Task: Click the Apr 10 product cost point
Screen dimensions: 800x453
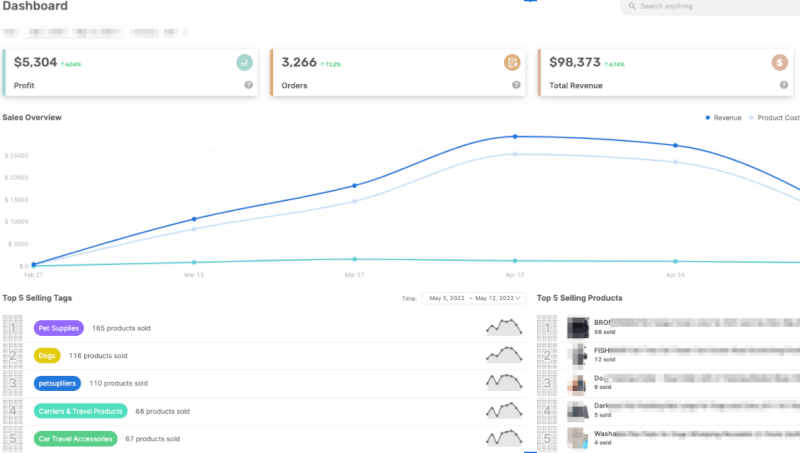Action: pos(515,154)
